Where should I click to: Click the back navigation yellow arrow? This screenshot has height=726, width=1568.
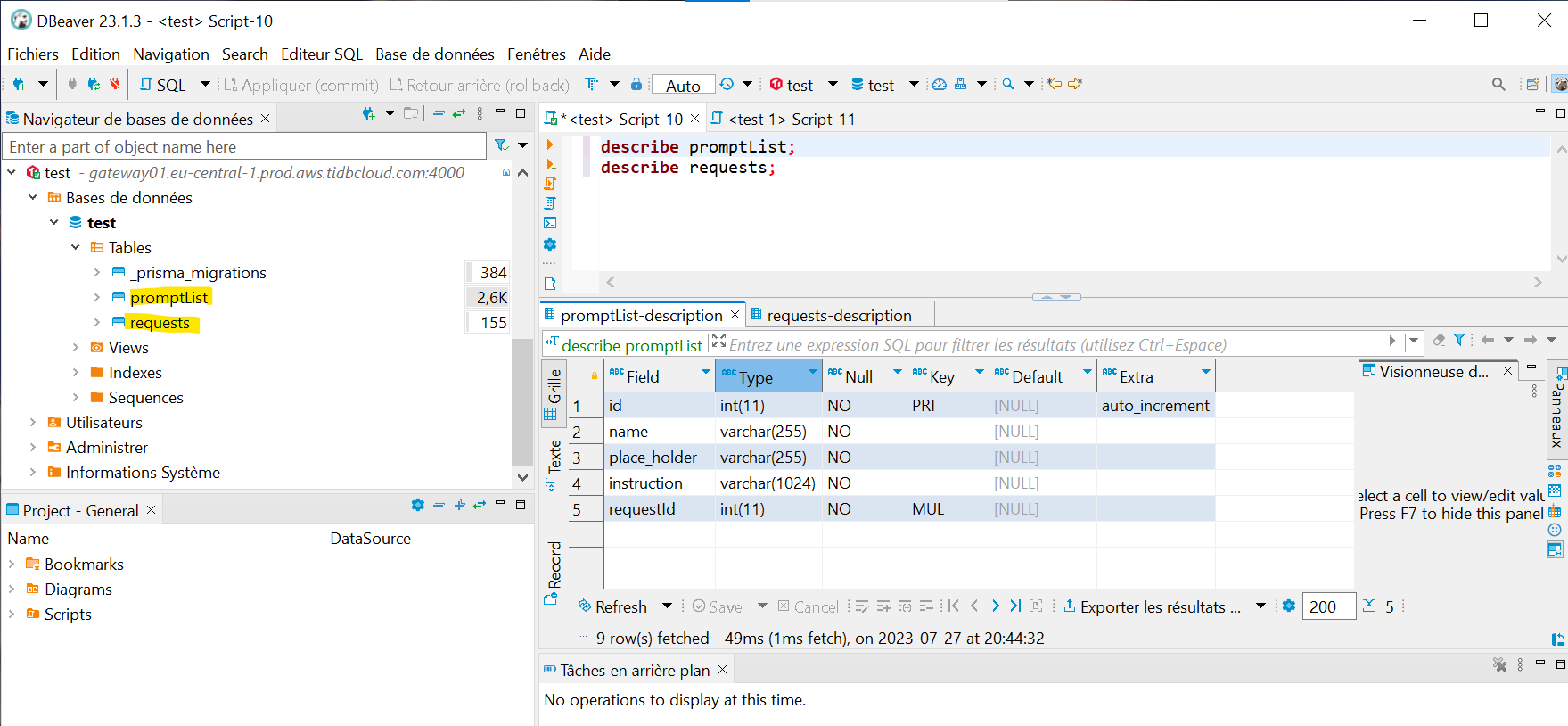click(x=1055, y=84)
